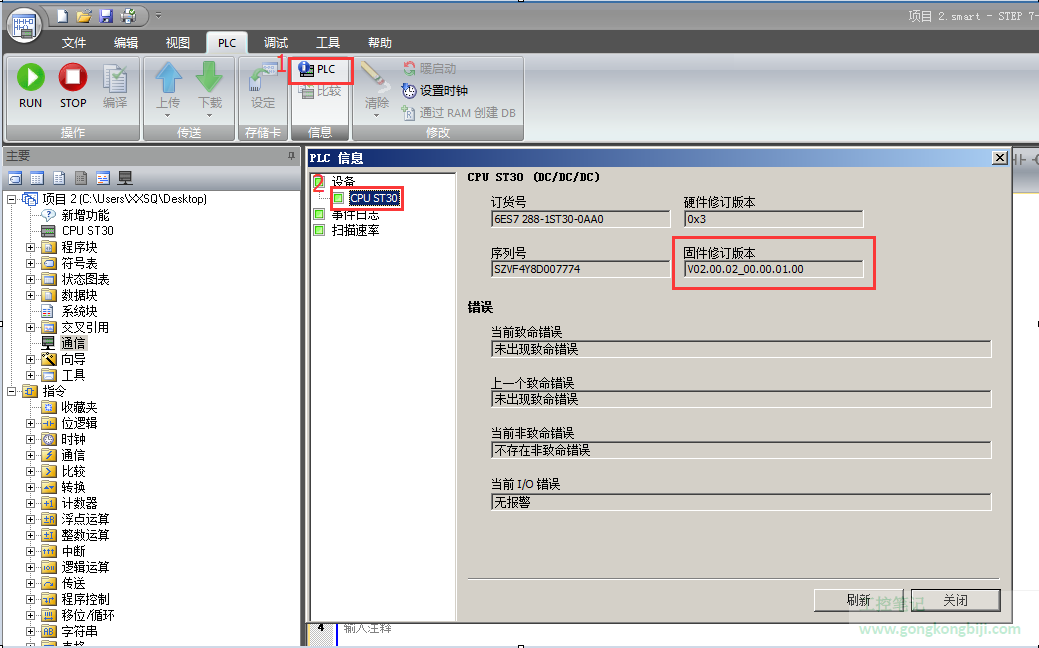Select the 中断 instruction folder
This screenshot has width=1039, height=648.
coord(73,551)
